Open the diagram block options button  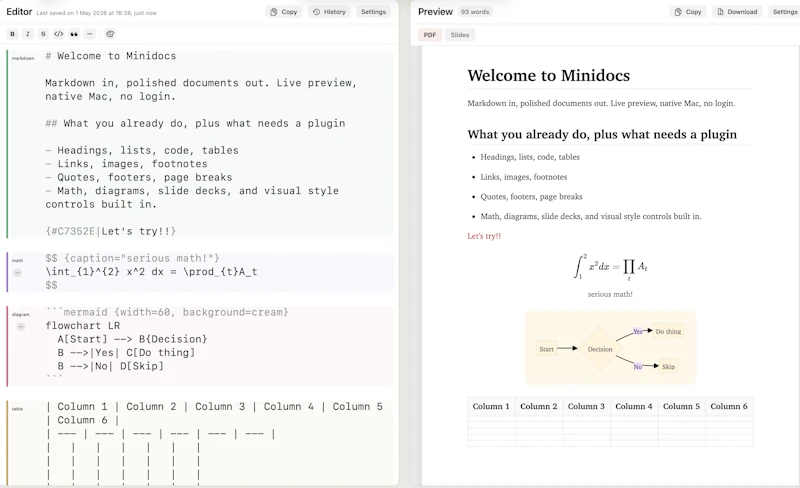pos(21,327)
